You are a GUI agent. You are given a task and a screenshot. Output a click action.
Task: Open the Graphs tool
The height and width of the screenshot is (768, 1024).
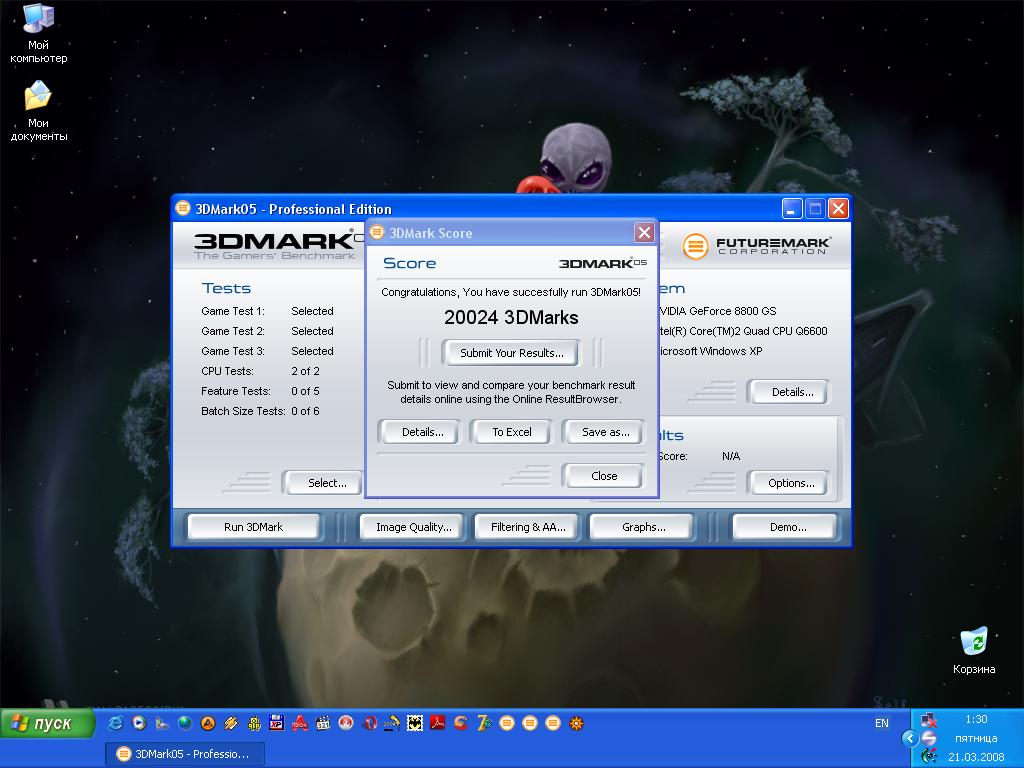pos(643,527)
